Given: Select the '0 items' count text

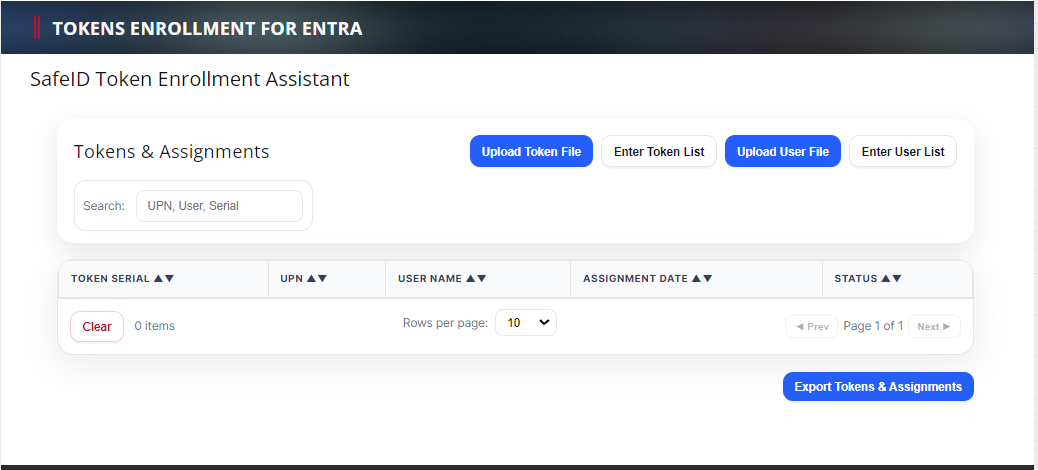Looking at the screenshot, I should click(154, 326).
